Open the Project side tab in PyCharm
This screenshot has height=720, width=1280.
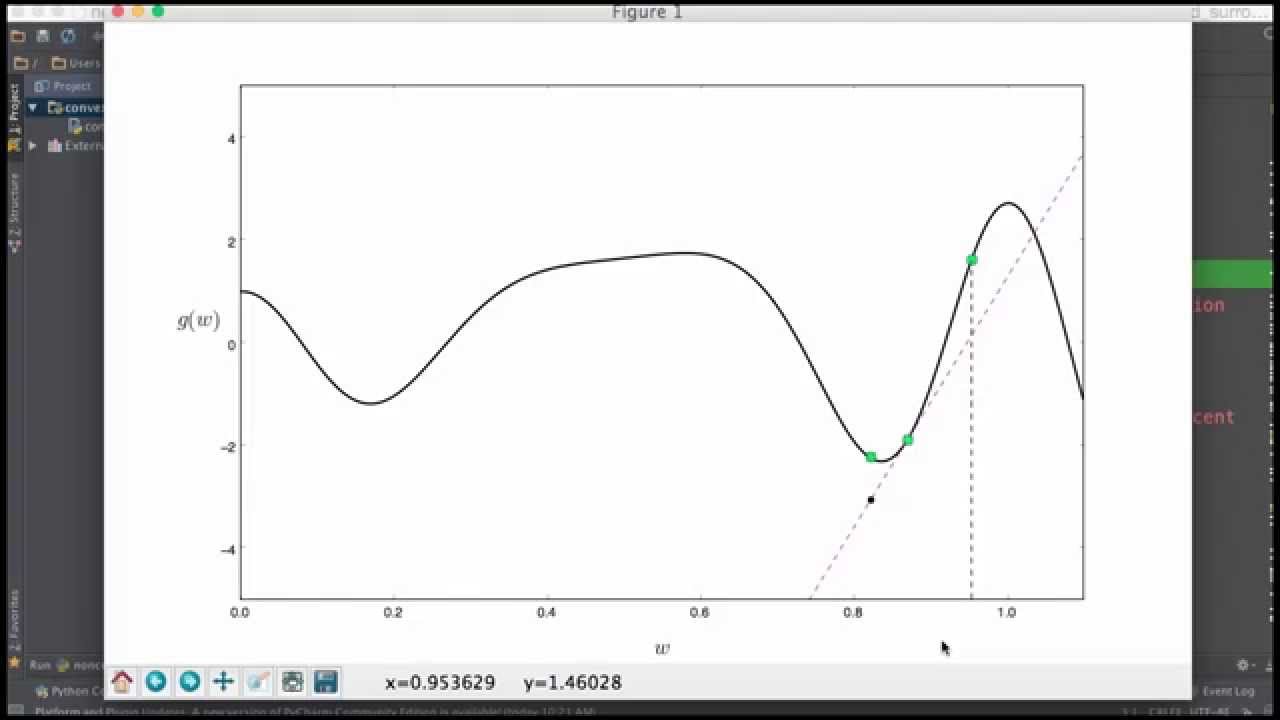[x=13, y=116]
